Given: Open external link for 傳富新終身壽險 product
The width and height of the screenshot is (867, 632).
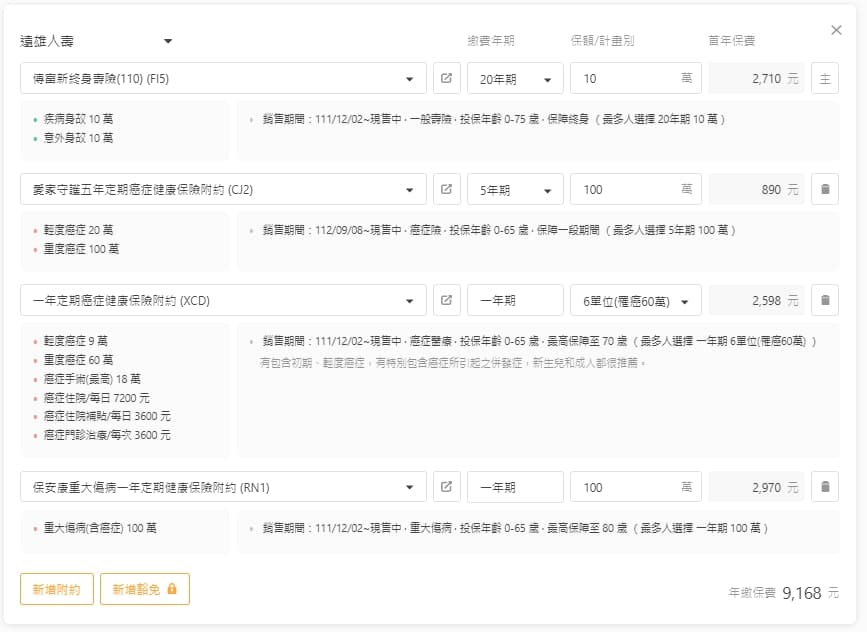Looking at the screenshot, I should [446, 79].
